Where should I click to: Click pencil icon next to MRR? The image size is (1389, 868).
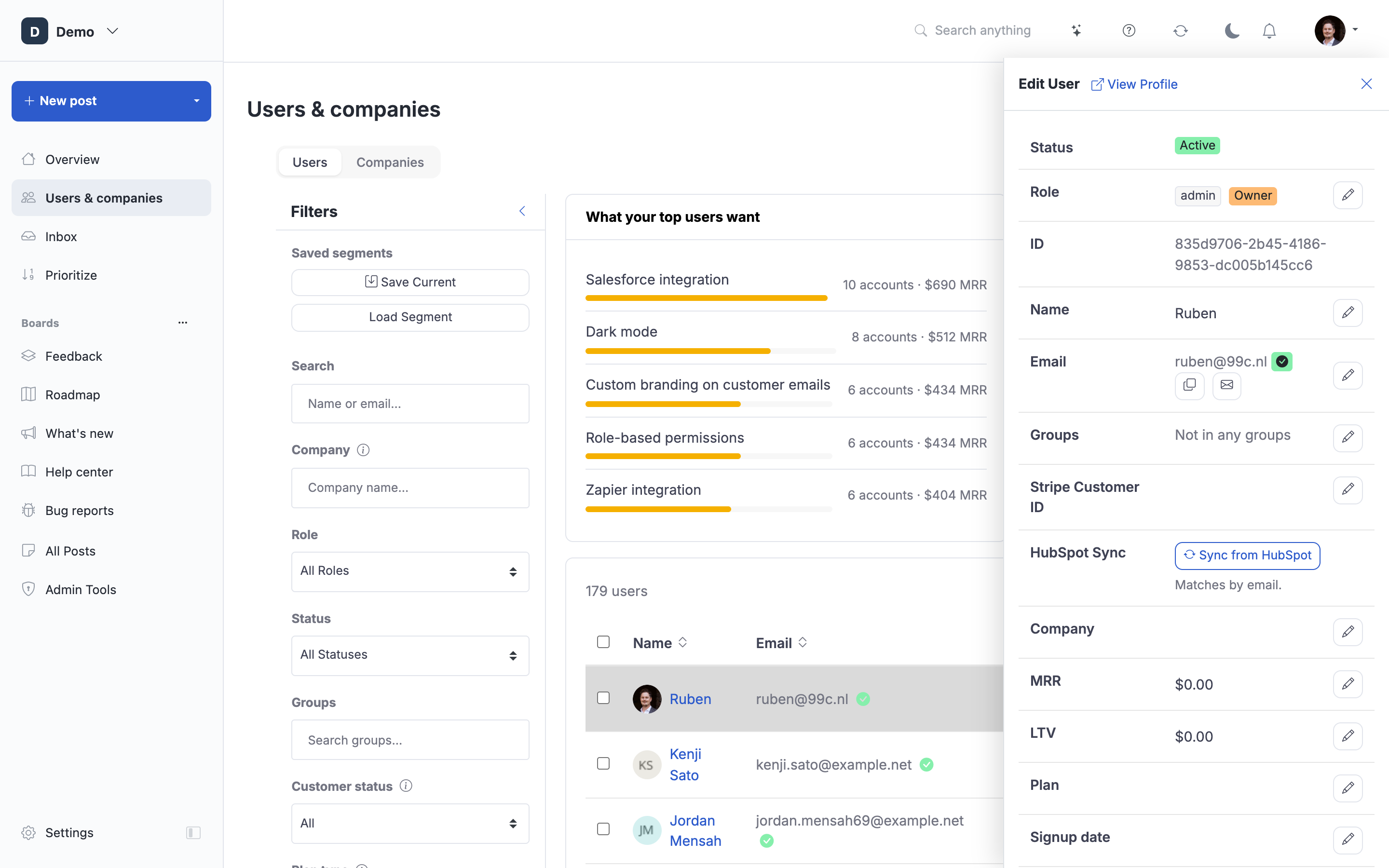pos(1348,684)
